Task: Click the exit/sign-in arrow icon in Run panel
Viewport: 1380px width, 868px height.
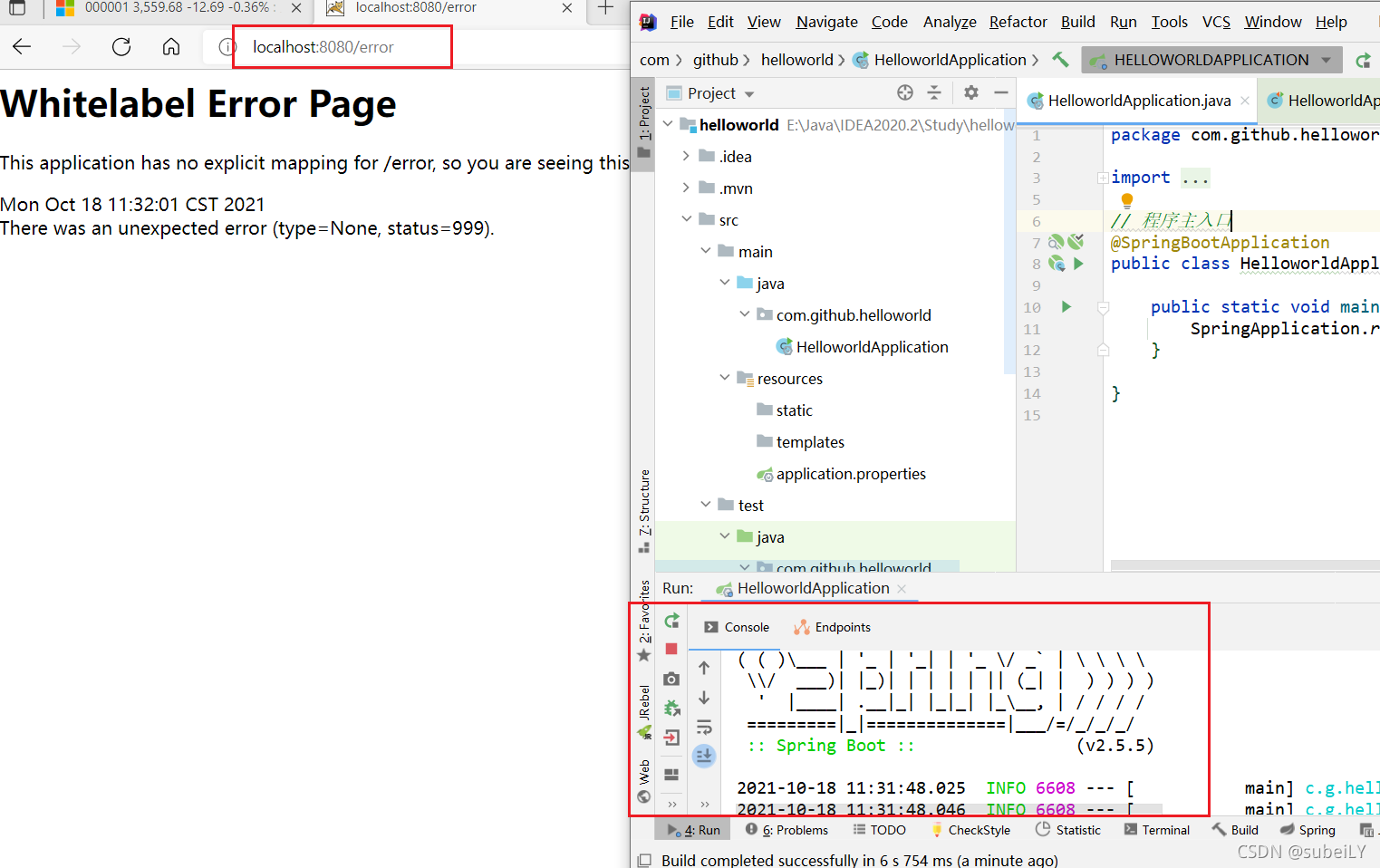Action: 671,738
